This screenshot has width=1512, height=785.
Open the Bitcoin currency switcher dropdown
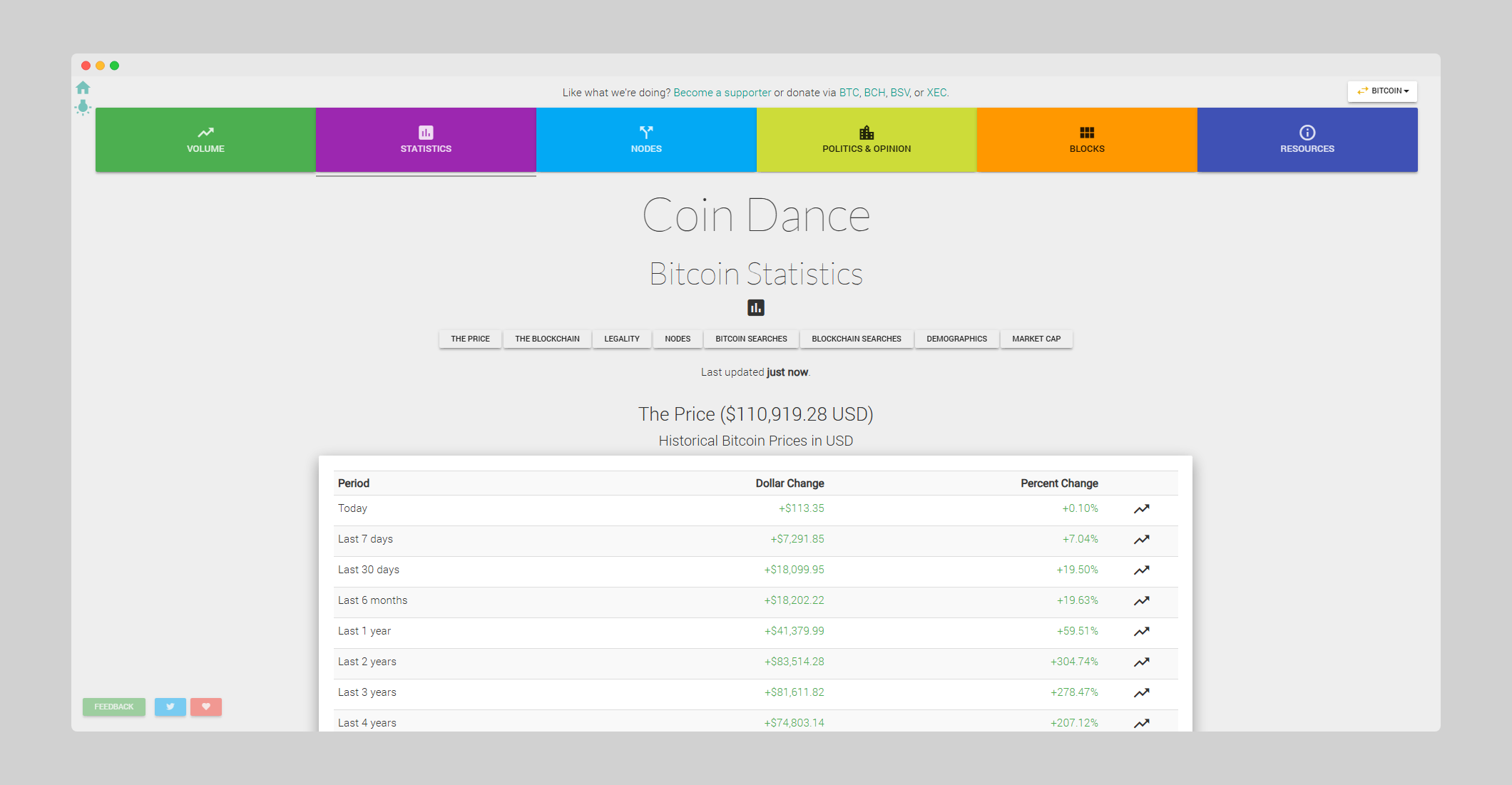tap(1382, 91)
